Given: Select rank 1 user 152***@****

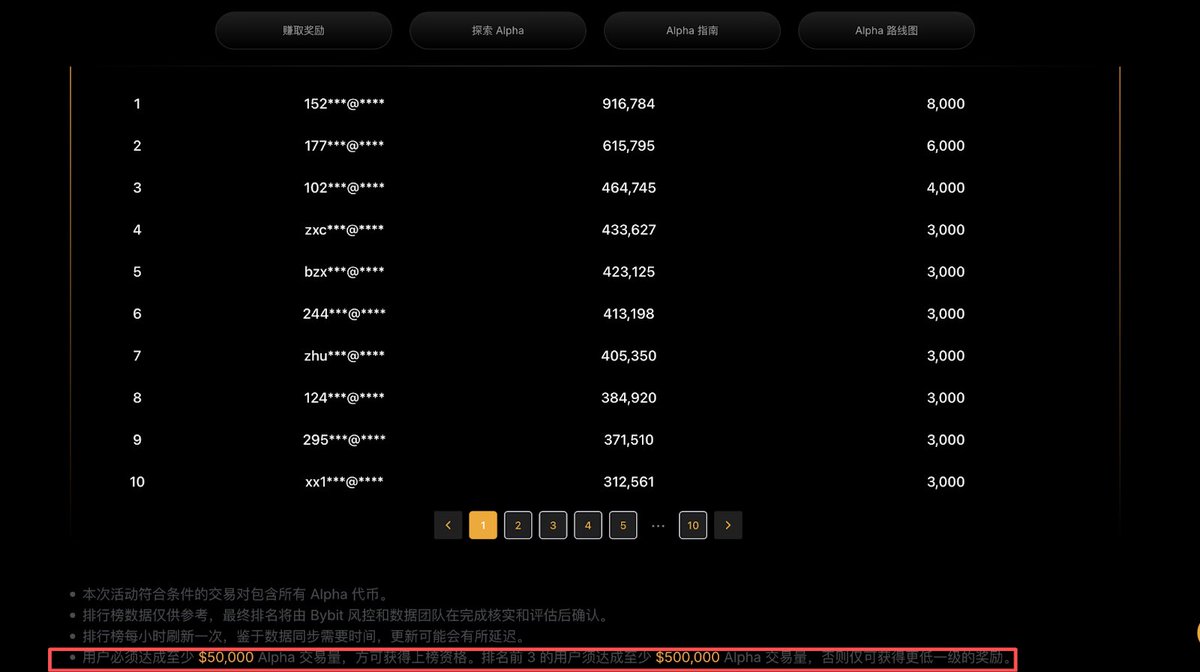Looking at the screenshot, I should 341,103.
